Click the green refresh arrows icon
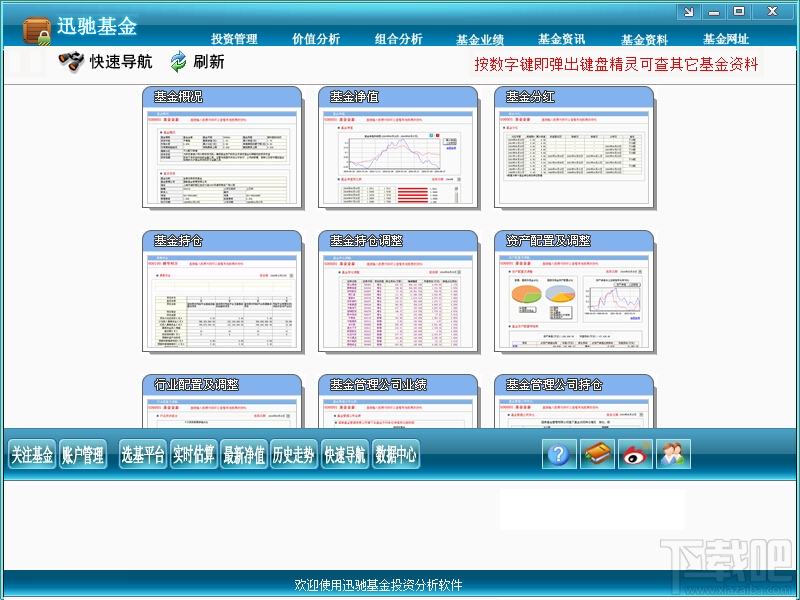 tap(178, 62)
